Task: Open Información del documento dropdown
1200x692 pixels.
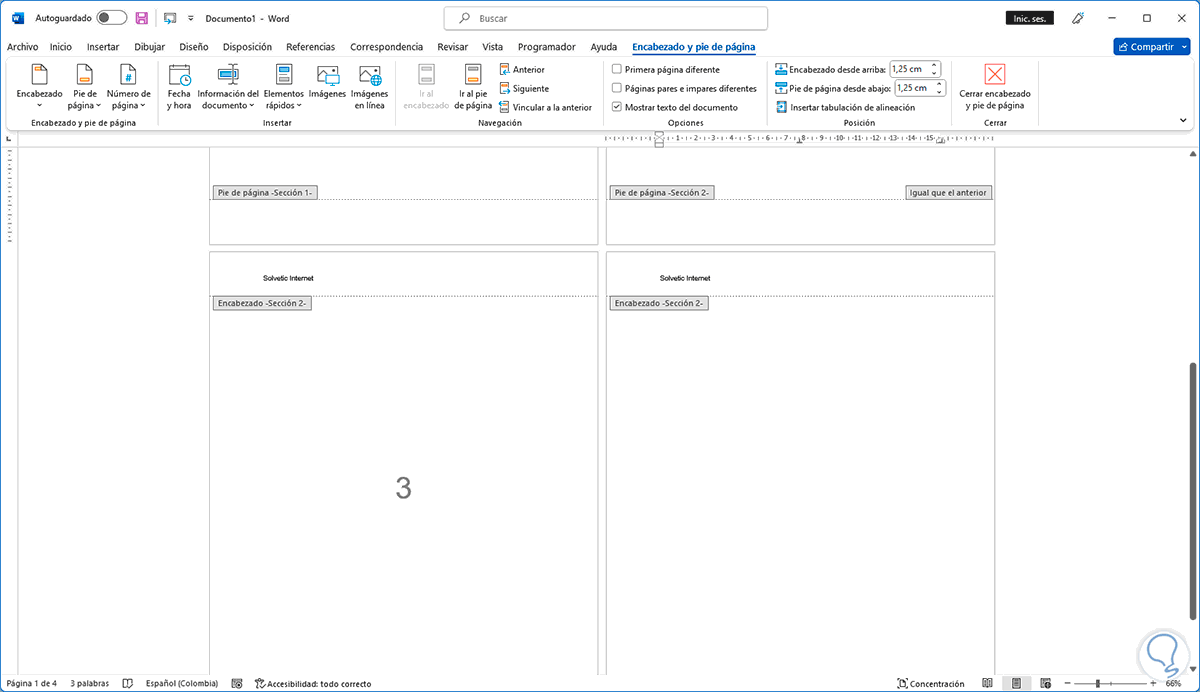Action: click(x=228, y=86)
